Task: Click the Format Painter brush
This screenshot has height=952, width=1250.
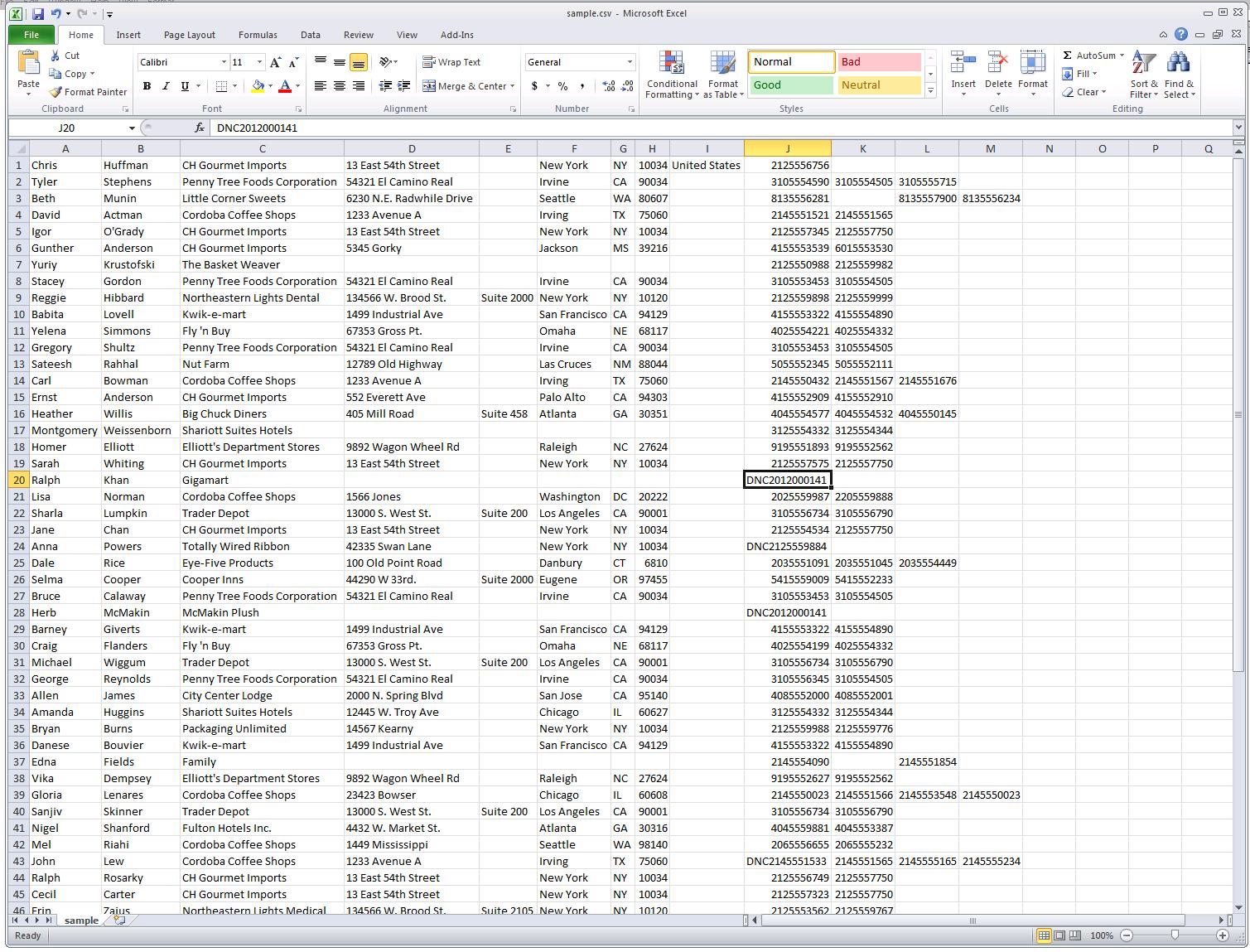Action: pos(55,92)
